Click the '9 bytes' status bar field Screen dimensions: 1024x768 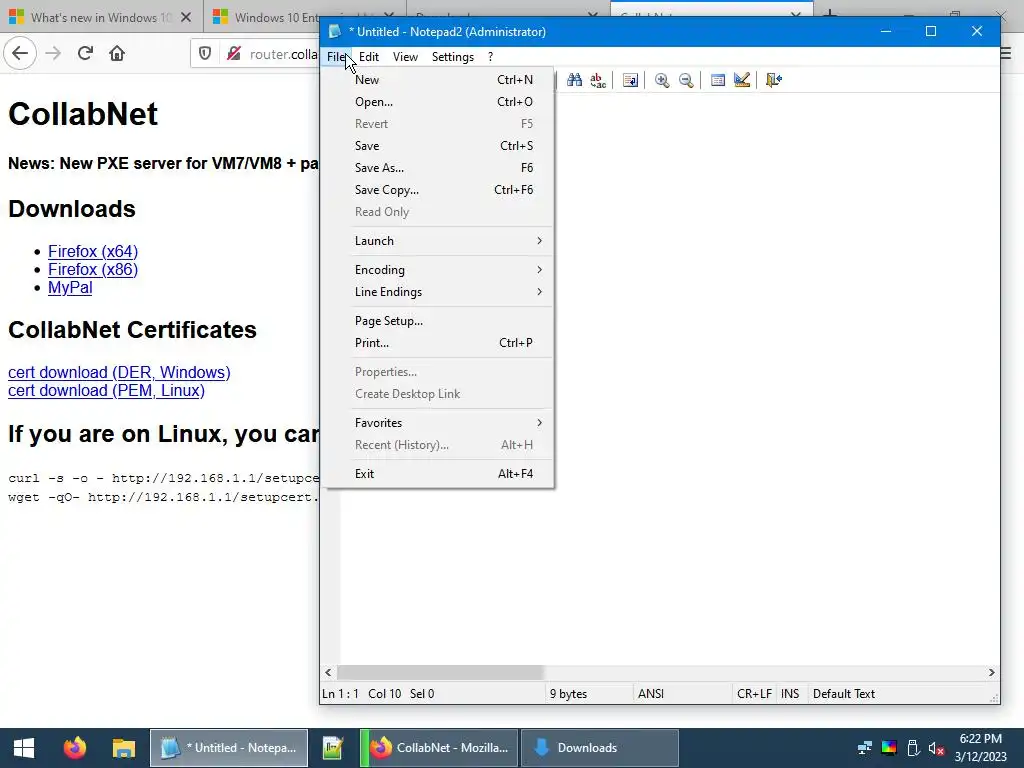(x=588, y=694)
